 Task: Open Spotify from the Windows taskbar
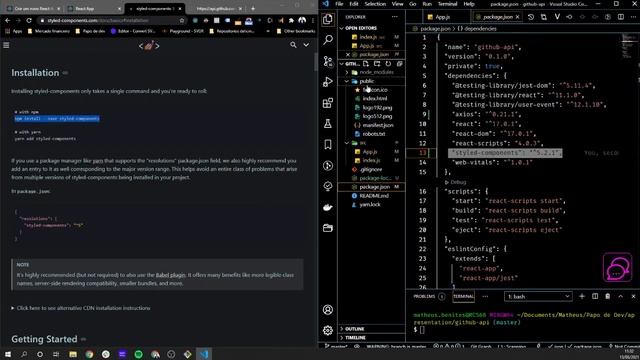138,354
